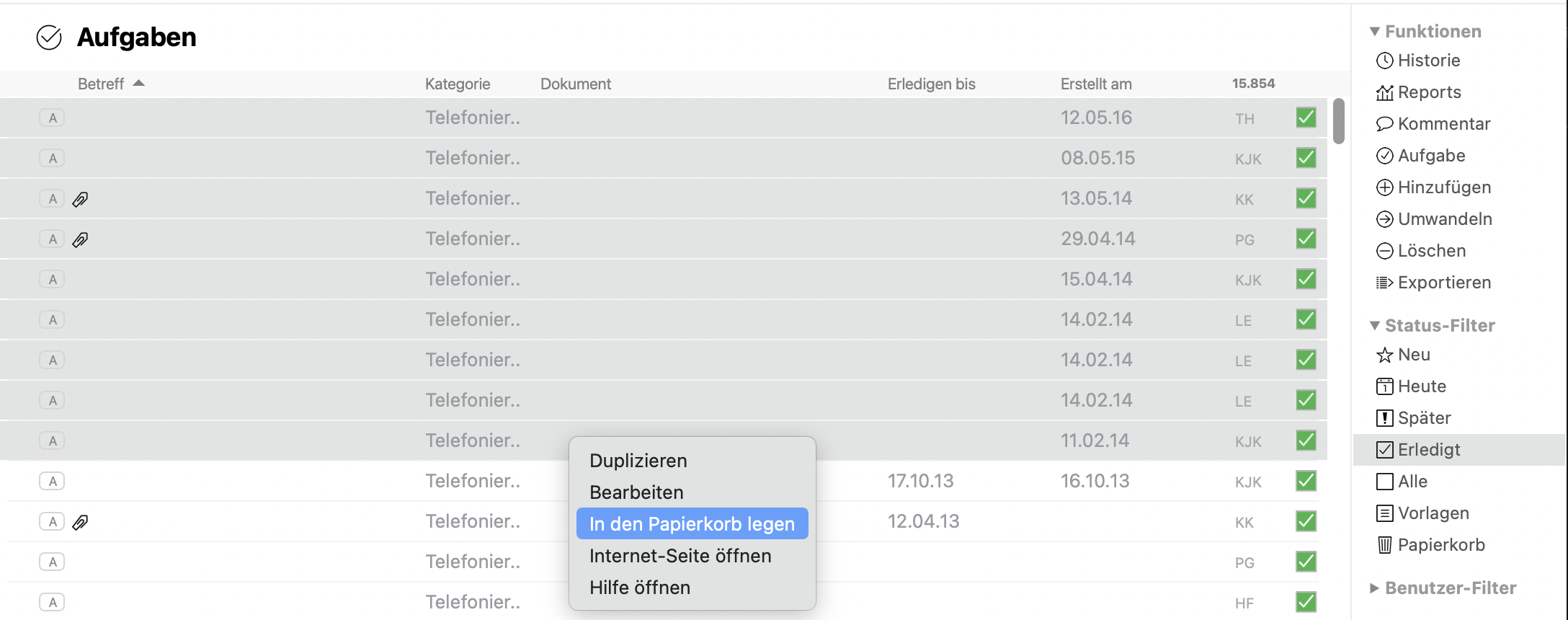Click paperclip attachment on 13.05.14 task
The width and height of the screenshot is (1568, 620).
point(80,199)
